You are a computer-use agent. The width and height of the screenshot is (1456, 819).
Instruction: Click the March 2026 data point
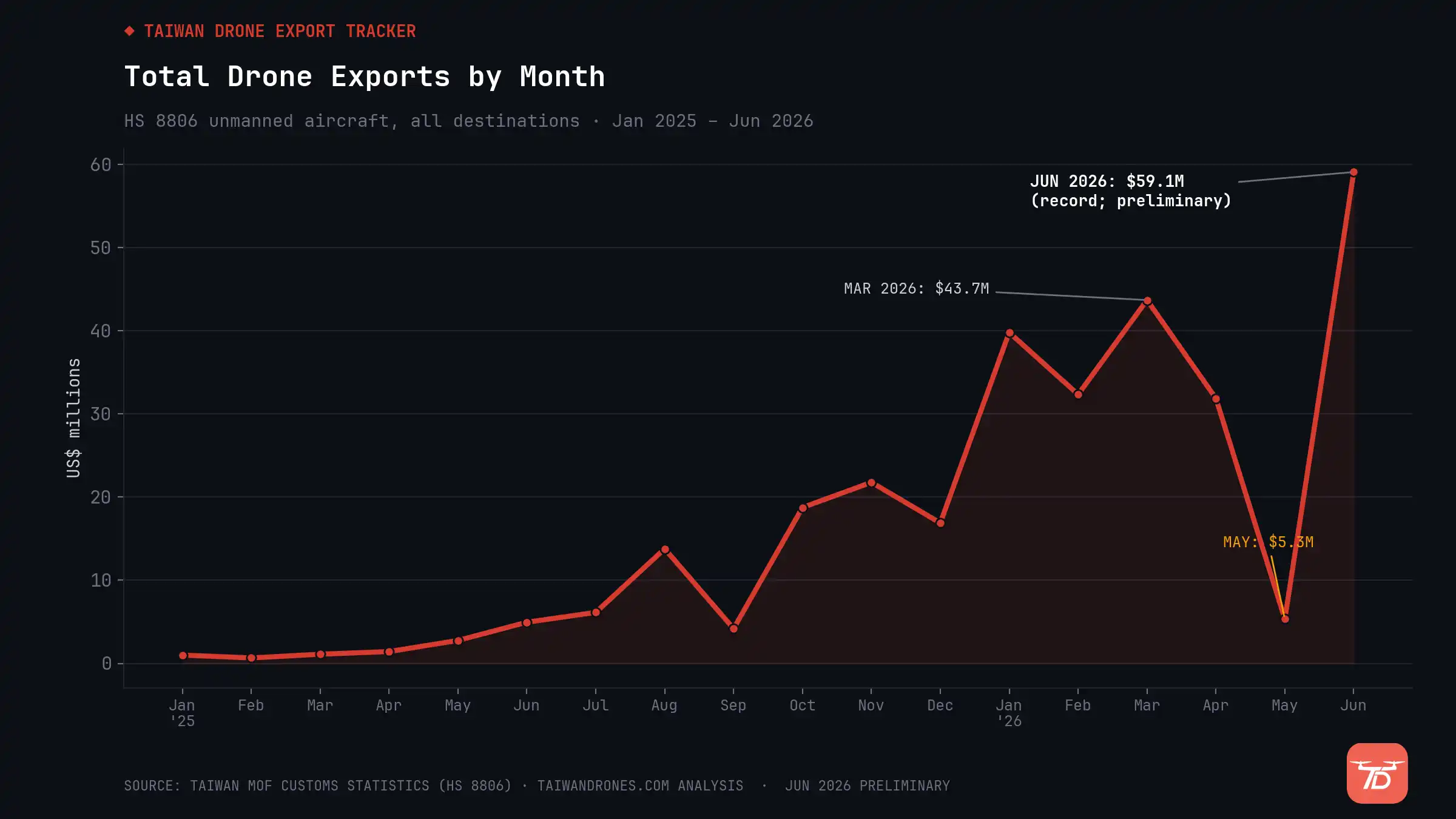point(1147,301)
